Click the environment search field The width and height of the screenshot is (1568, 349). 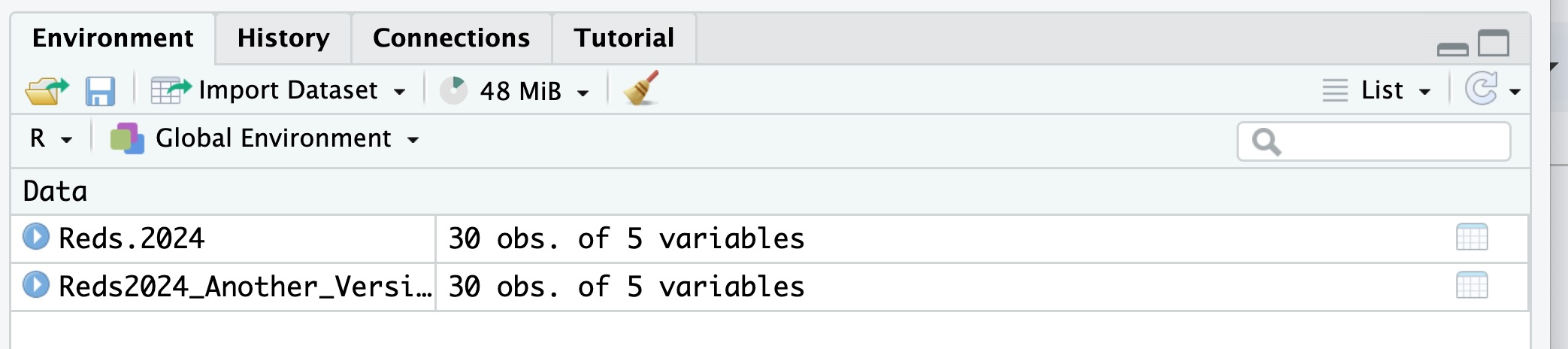point(1391,141)
